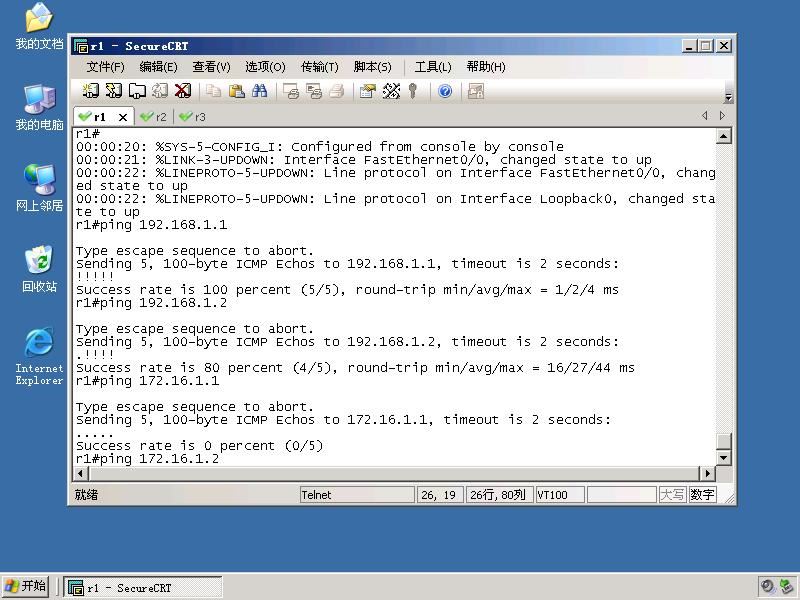Click the Connect toolbar icon

[x=91, y=91]
